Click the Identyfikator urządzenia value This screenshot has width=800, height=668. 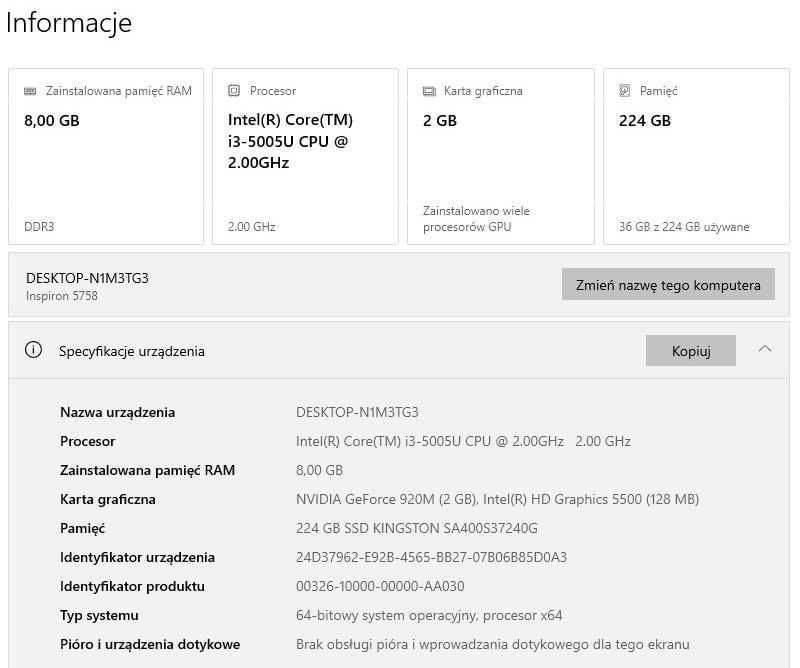click(431, 557)
